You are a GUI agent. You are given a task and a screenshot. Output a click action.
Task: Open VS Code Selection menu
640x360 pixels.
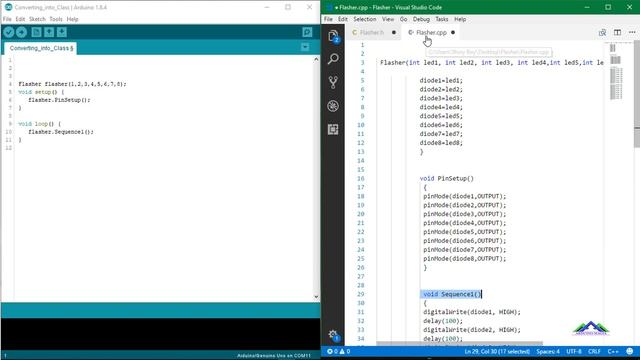364,19
